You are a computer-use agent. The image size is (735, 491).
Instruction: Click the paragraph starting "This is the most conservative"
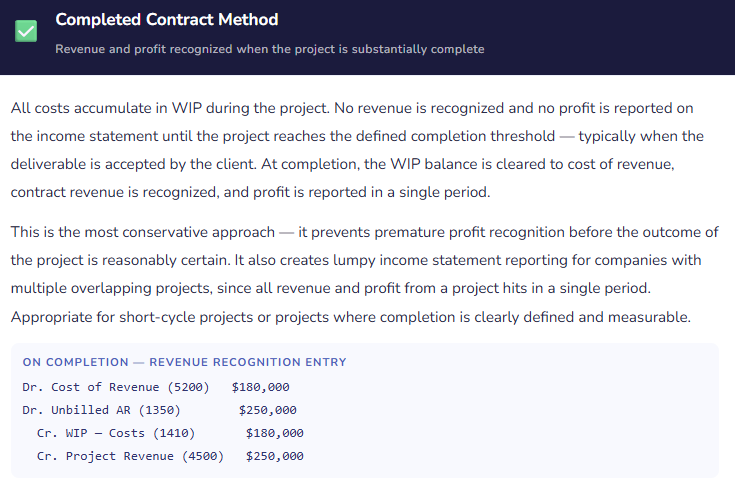tap(365, 274)
